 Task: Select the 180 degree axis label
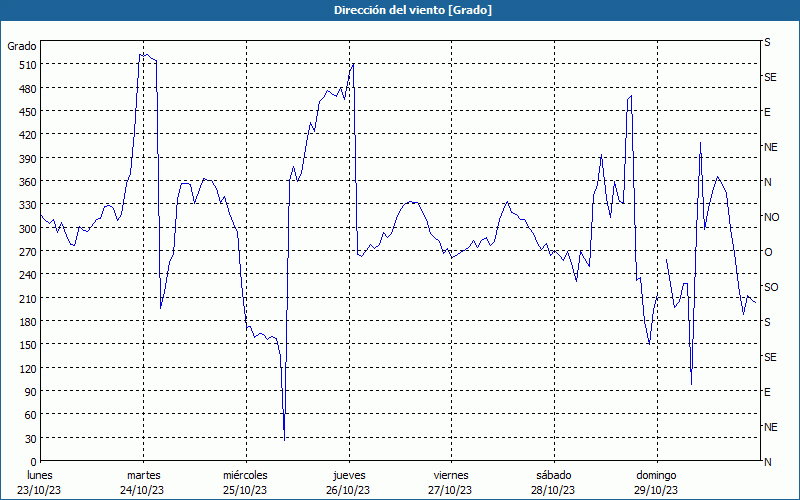[27, 321]
